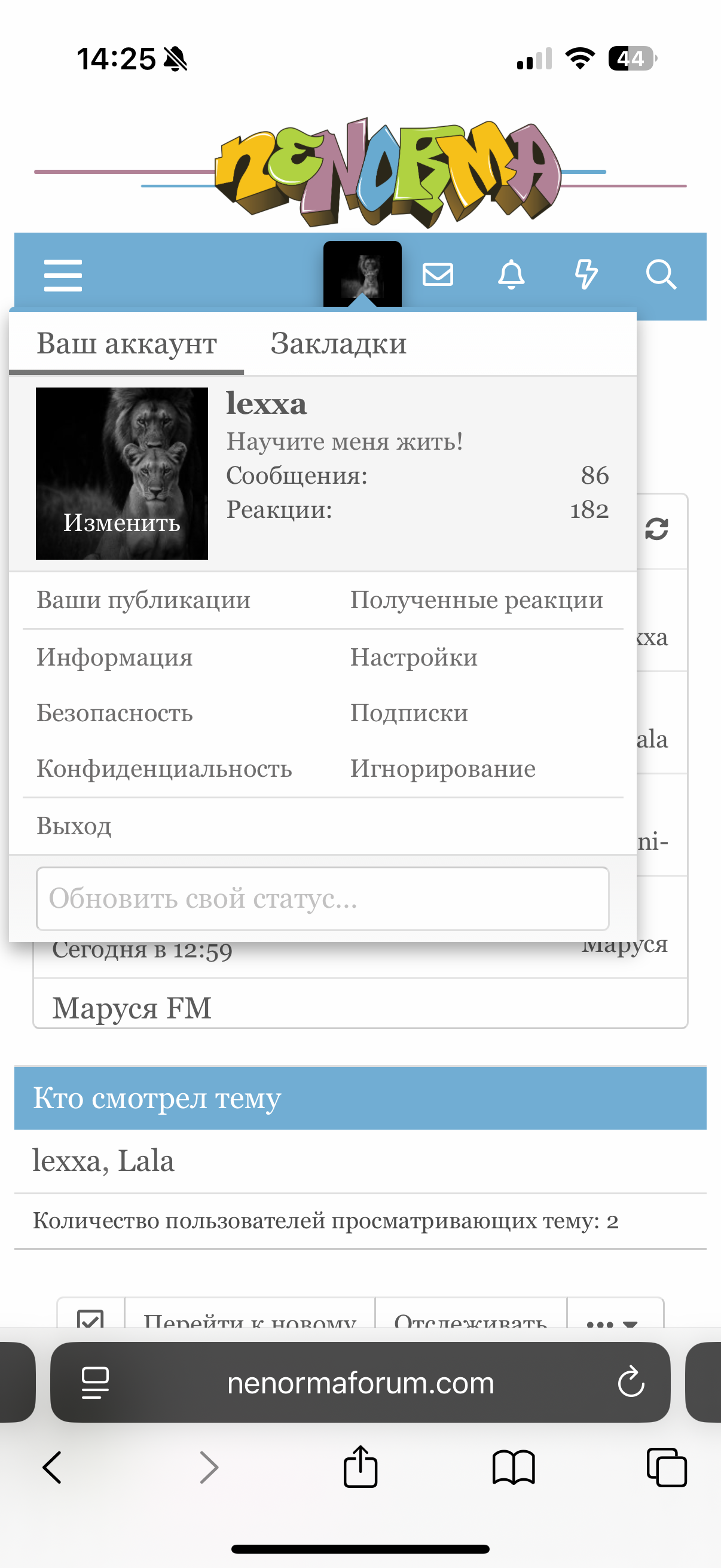
Task: Click the refresh arrows icon in the widget
Action: (x=656, y=529)
